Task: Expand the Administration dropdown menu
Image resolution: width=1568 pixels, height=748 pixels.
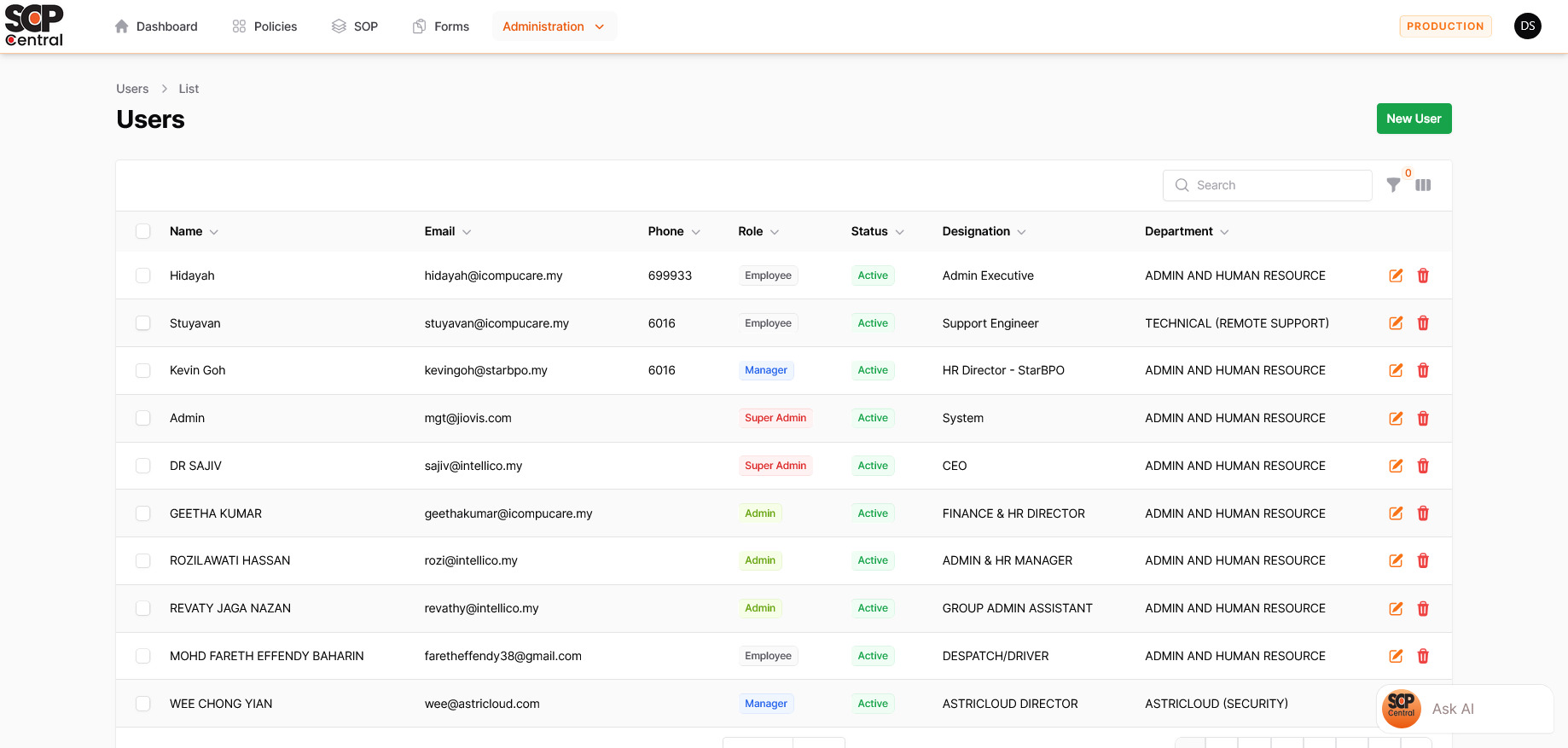Action: 554,26
